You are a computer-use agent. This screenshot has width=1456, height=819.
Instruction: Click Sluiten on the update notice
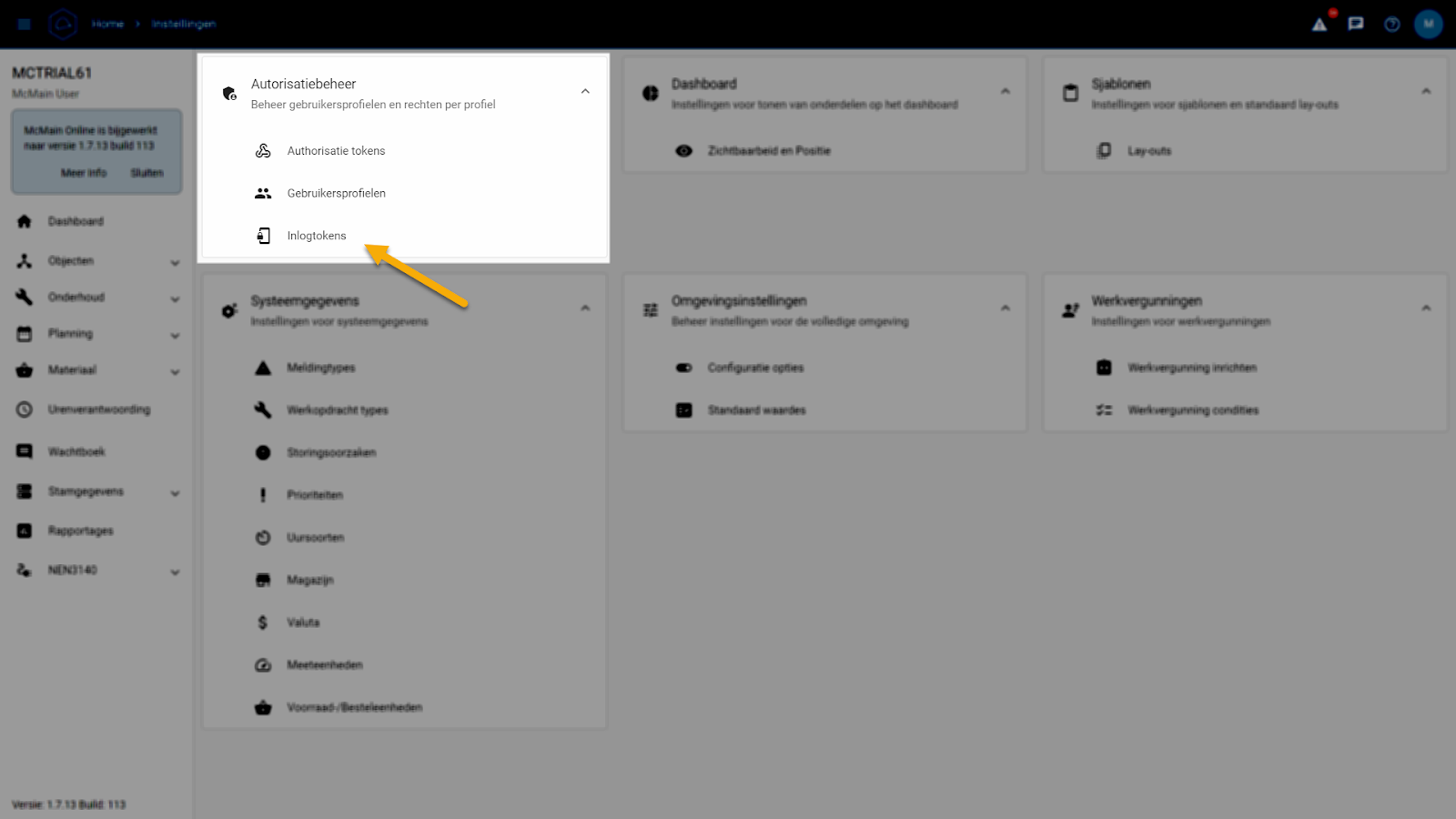click(x=147, y=173)
